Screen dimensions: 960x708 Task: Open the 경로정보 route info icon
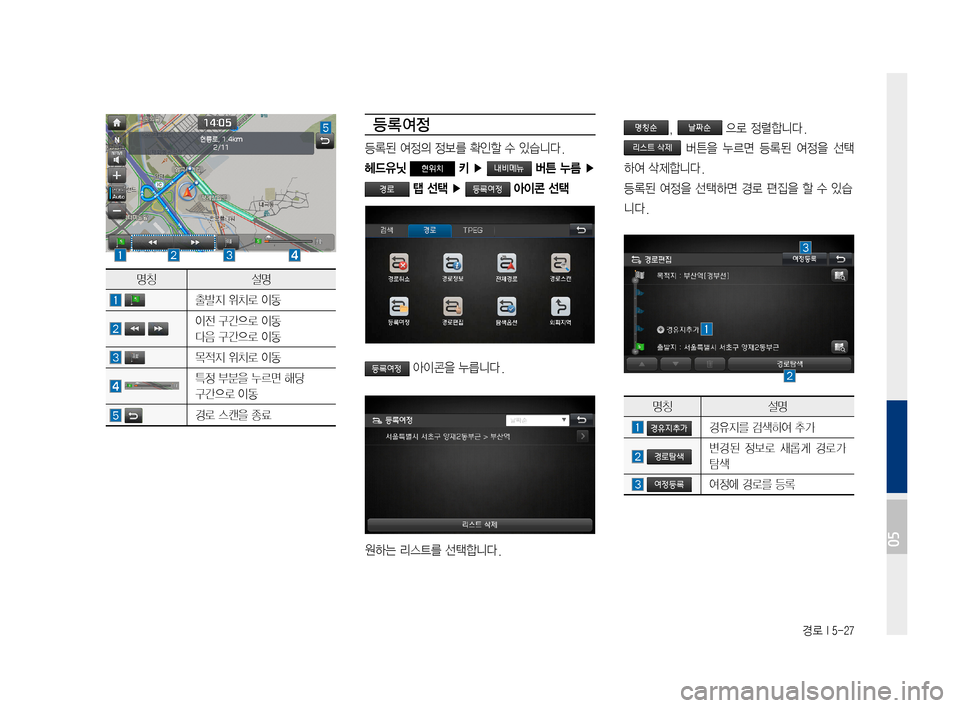[453, 268]
